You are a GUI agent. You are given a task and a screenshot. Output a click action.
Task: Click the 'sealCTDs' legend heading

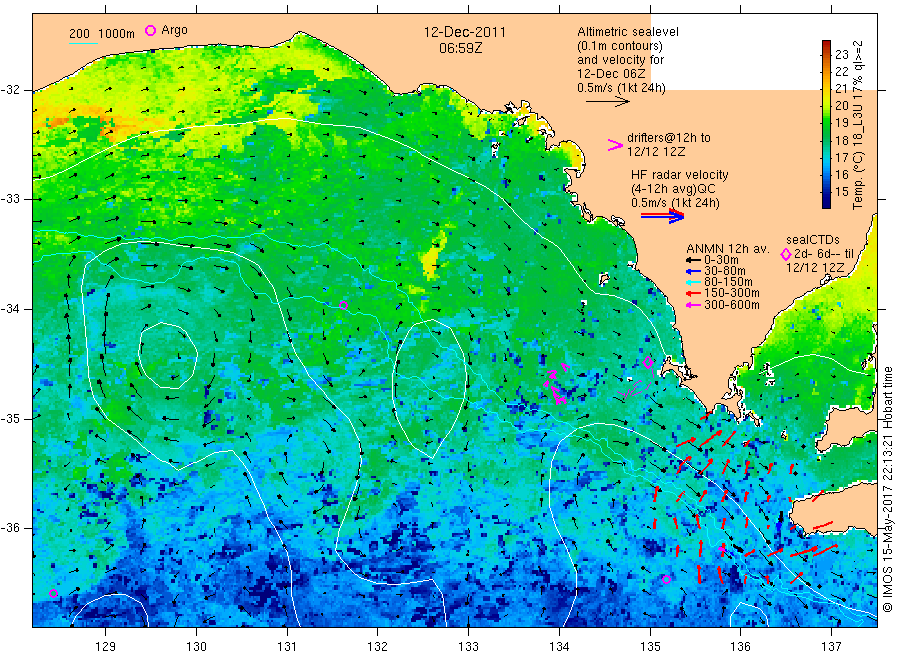click(x=813, y=240)
